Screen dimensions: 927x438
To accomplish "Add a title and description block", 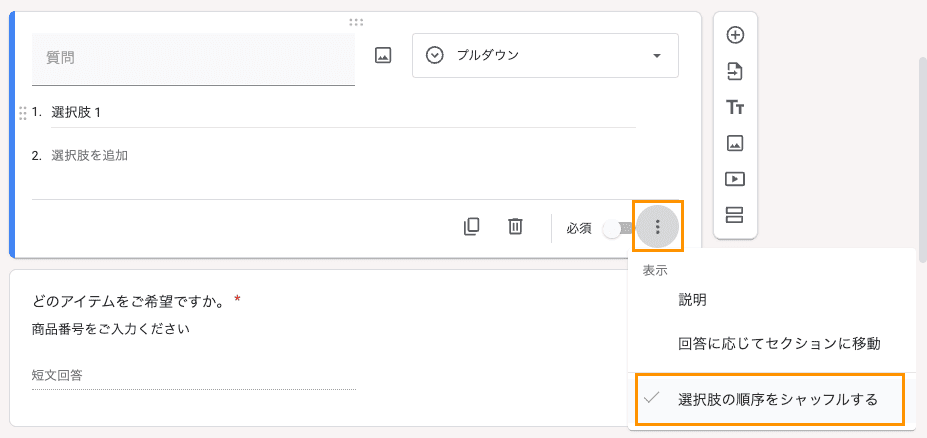I will (735, 107).
